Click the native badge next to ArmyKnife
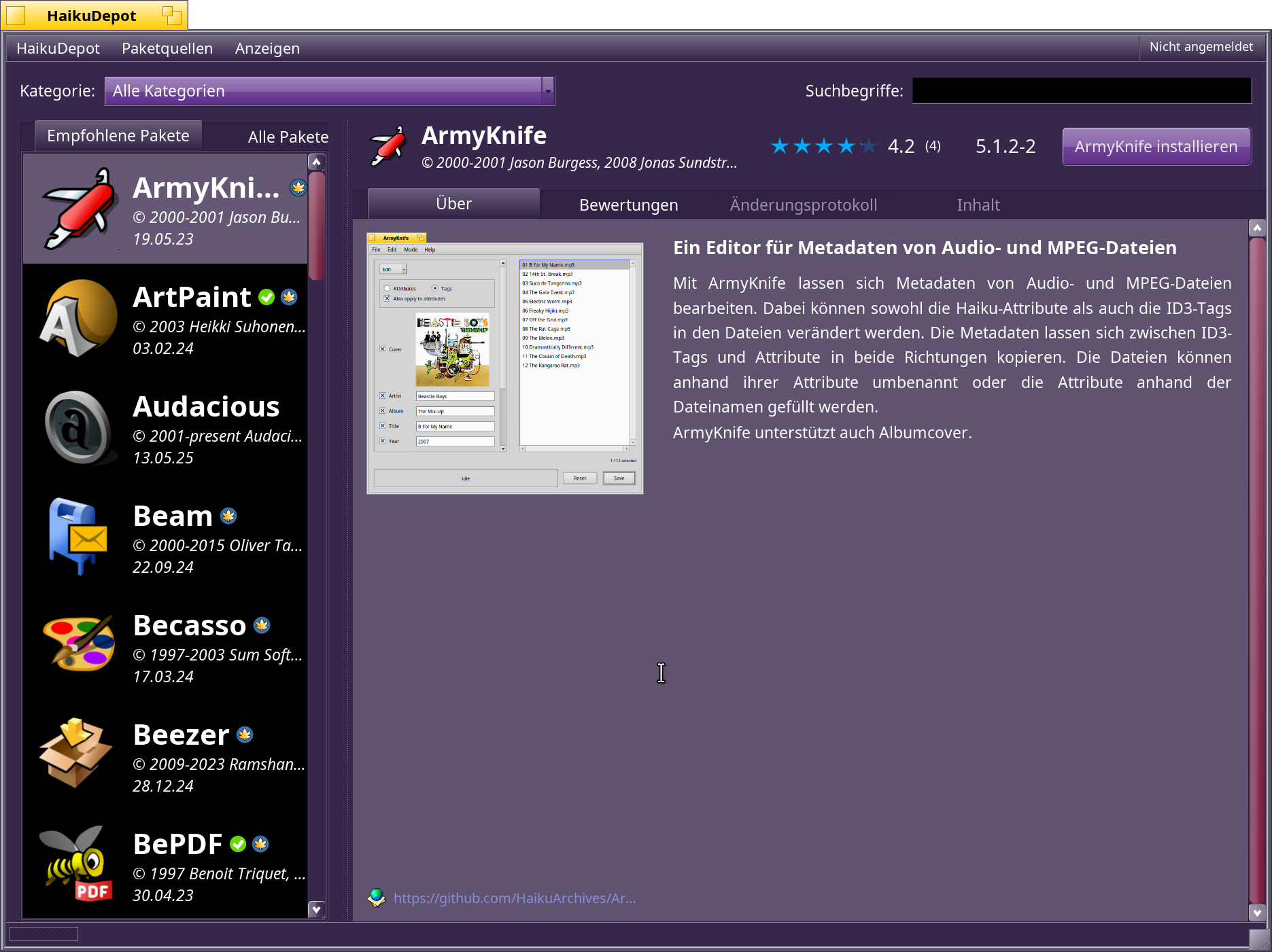The height and width of the screenshot is (952, 1272). pyautogui.click(x=298, y=188)
